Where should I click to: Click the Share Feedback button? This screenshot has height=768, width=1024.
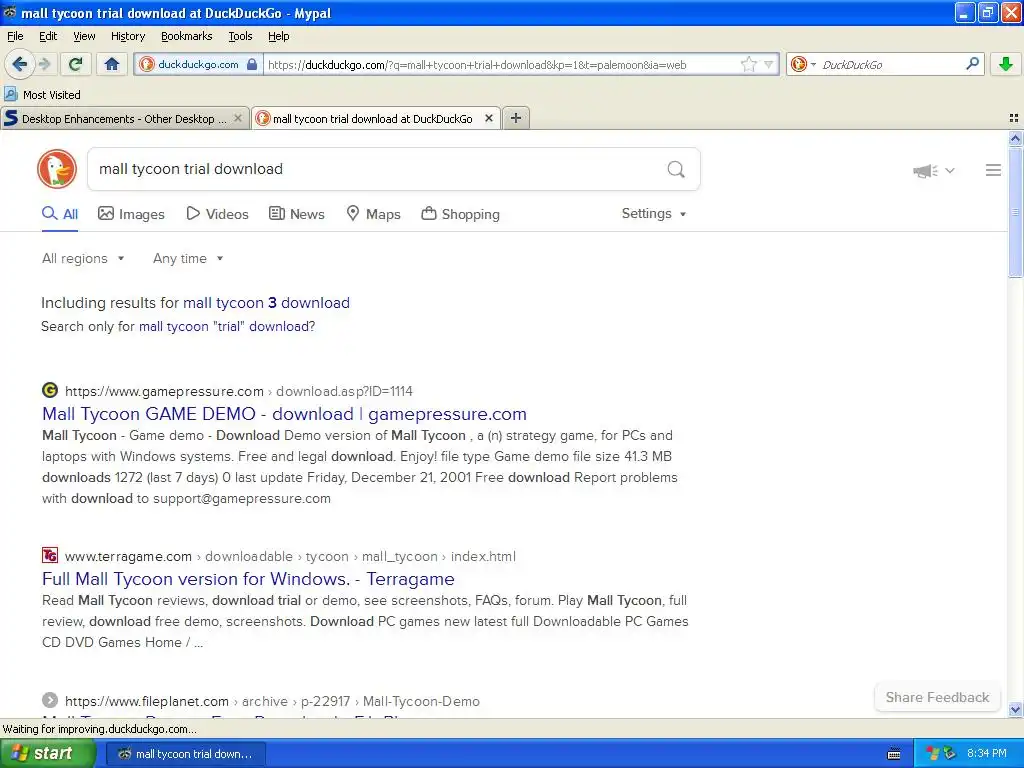point(937,697)
